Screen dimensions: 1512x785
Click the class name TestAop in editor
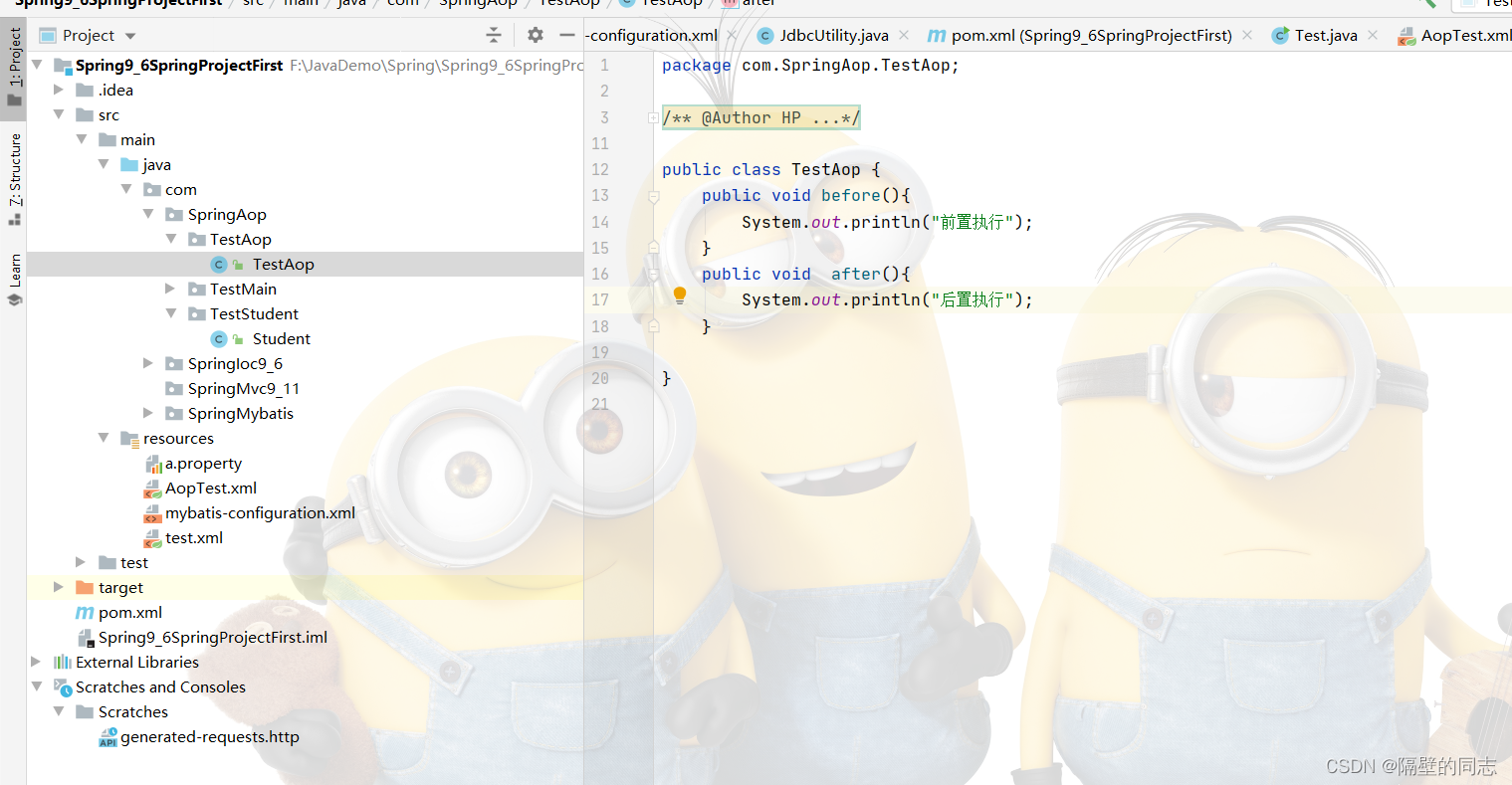[825, 170]
